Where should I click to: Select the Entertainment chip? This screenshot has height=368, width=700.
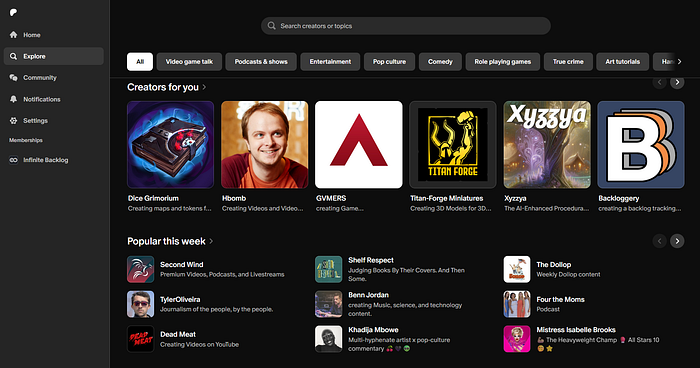tap(330, 62)
